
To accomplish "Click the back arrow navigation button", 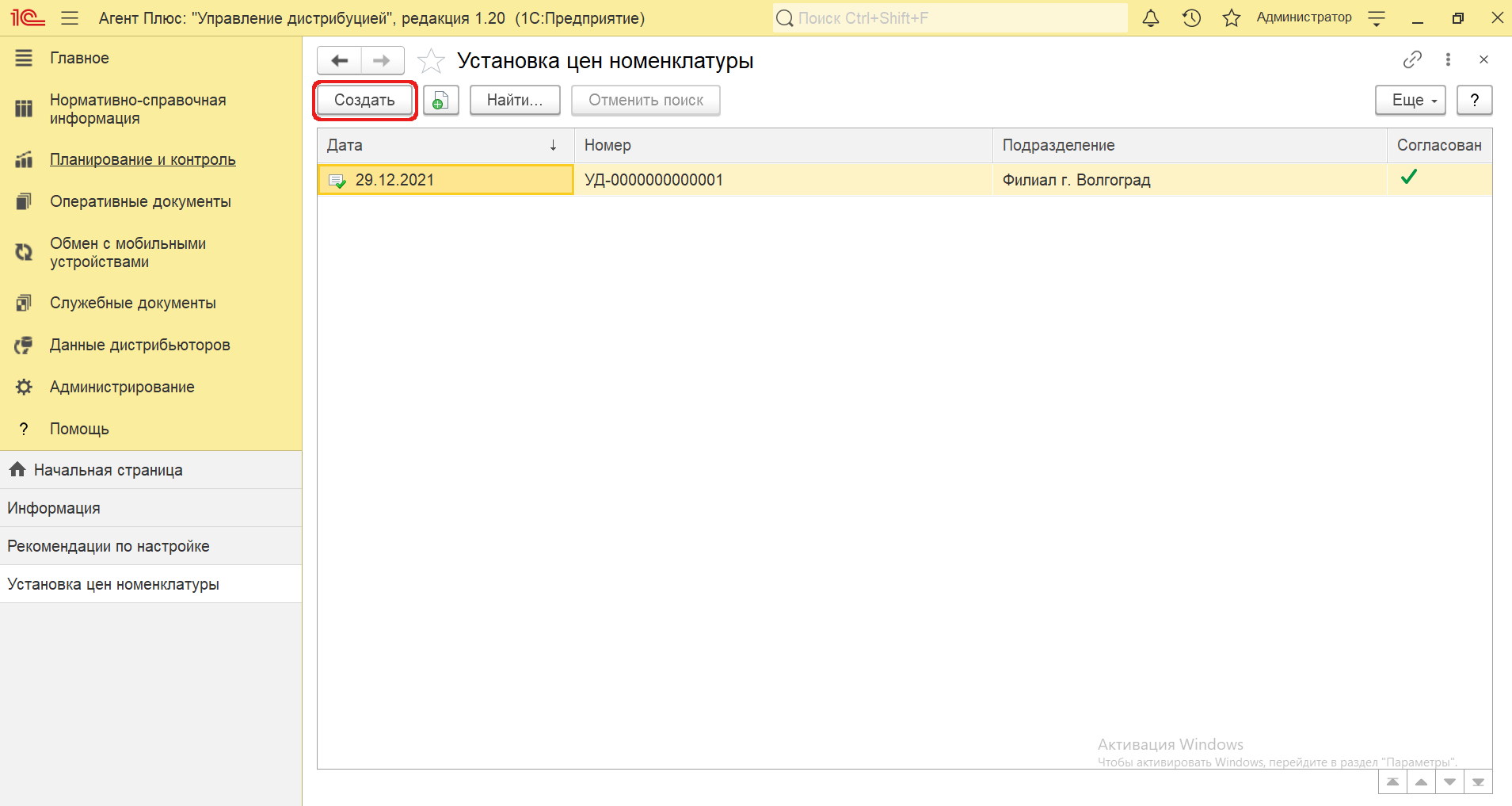I will [340, 61].
